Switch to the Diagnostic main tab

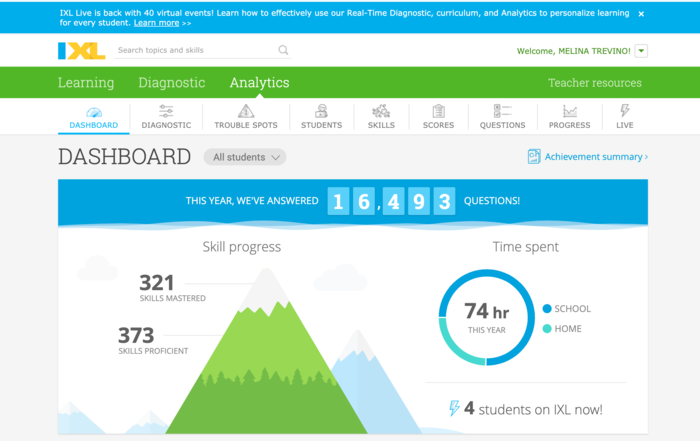171,83
